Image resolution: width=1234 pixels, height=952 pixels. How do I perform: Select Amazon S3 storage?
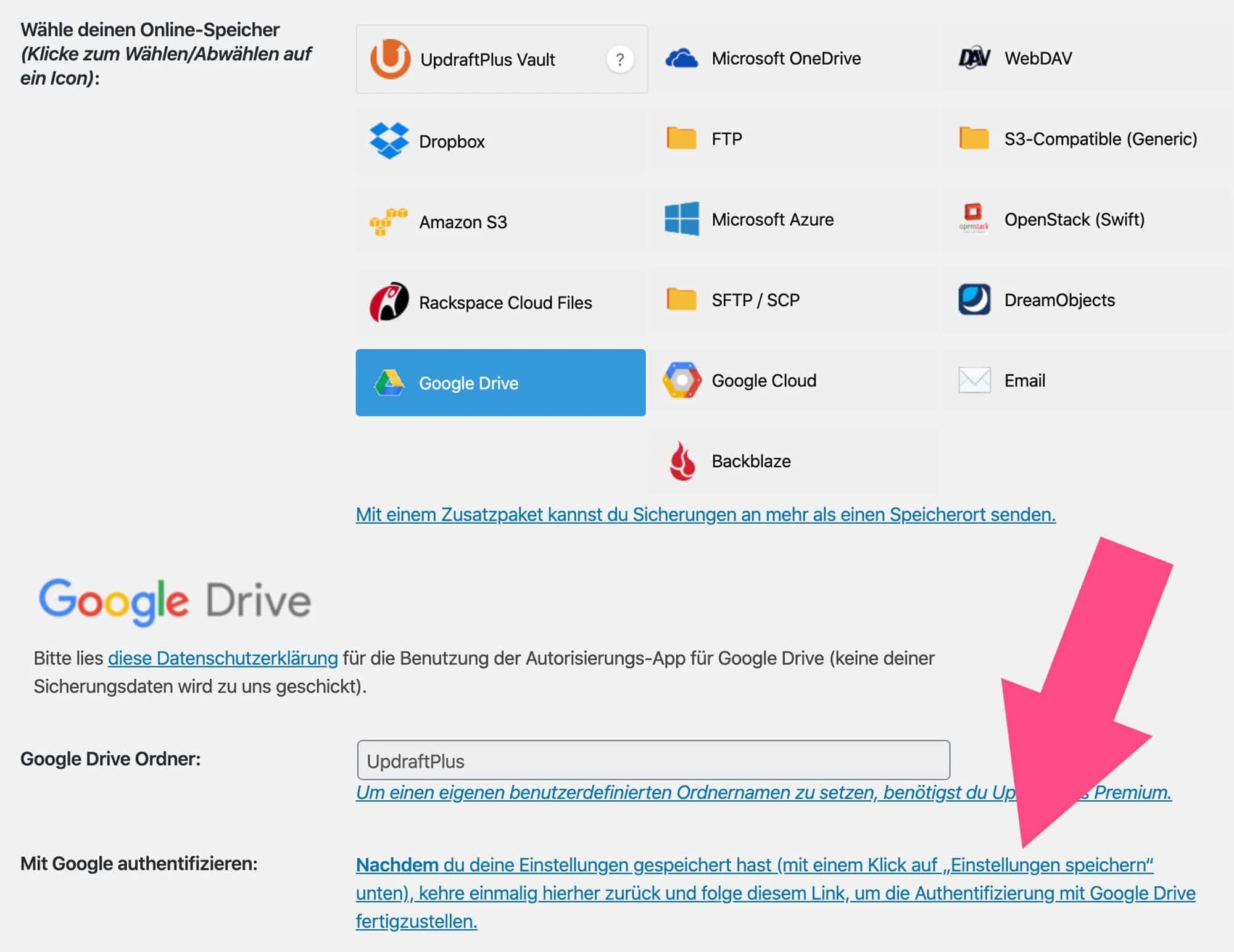(463, 222)
